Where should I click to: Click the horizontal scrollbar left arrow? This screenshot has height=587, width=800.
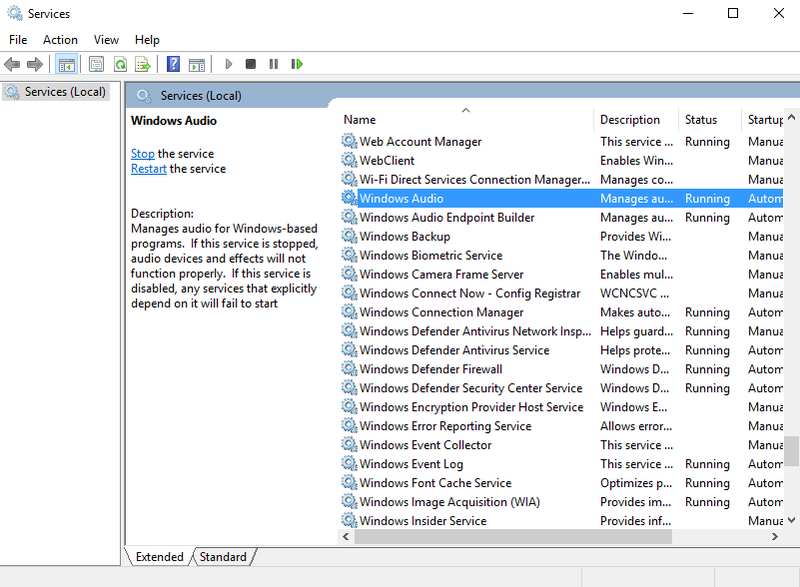346,537
